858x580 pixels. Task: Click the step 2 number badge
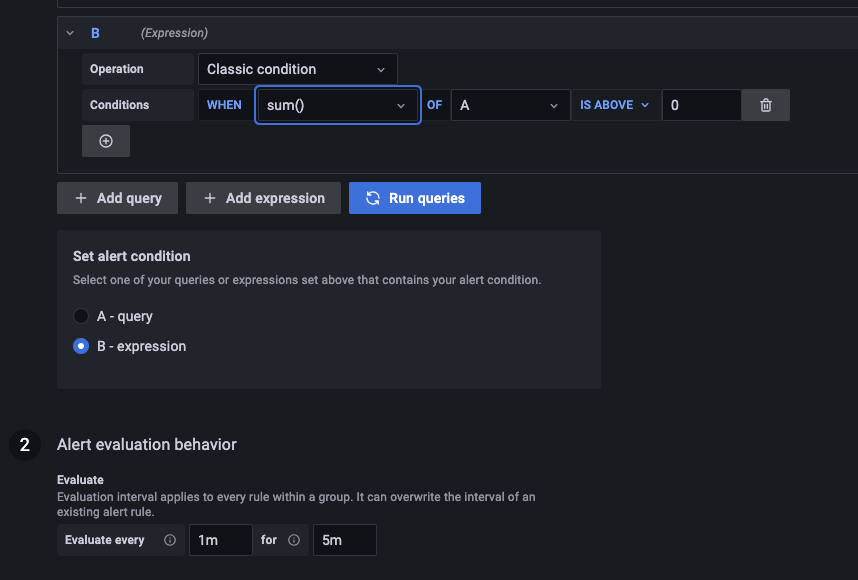25,445
